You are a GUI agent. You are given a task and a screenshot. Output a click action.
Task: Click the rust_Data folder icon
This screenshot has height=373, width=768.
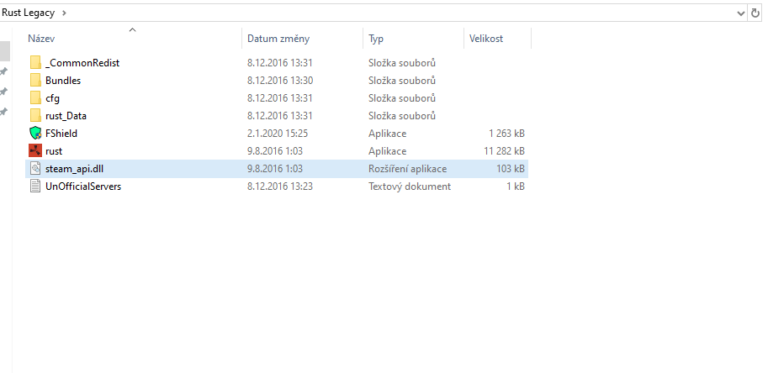click(x=35, y=116)
